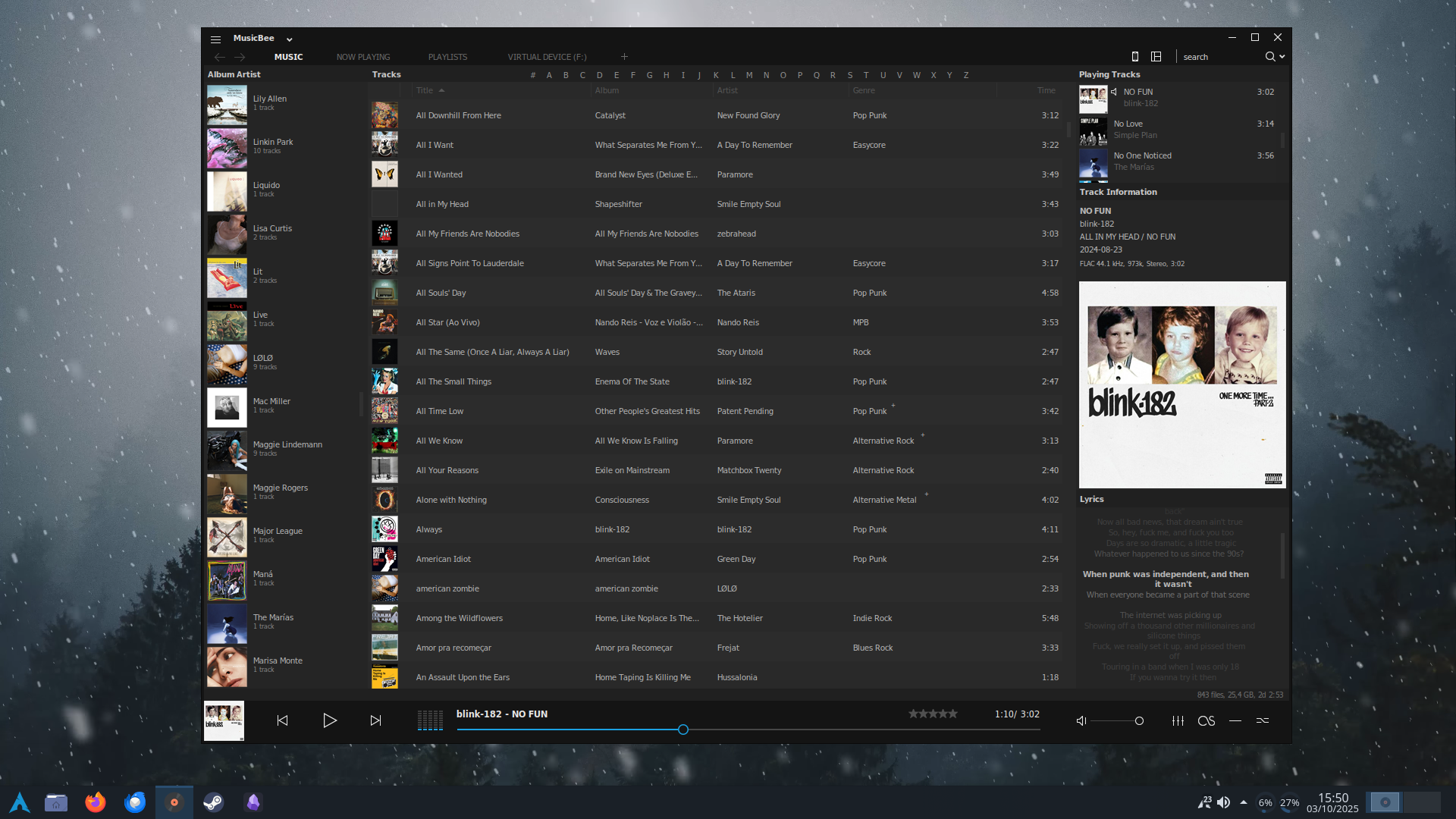Click the playback progress bar handle

tap(683, 730)
